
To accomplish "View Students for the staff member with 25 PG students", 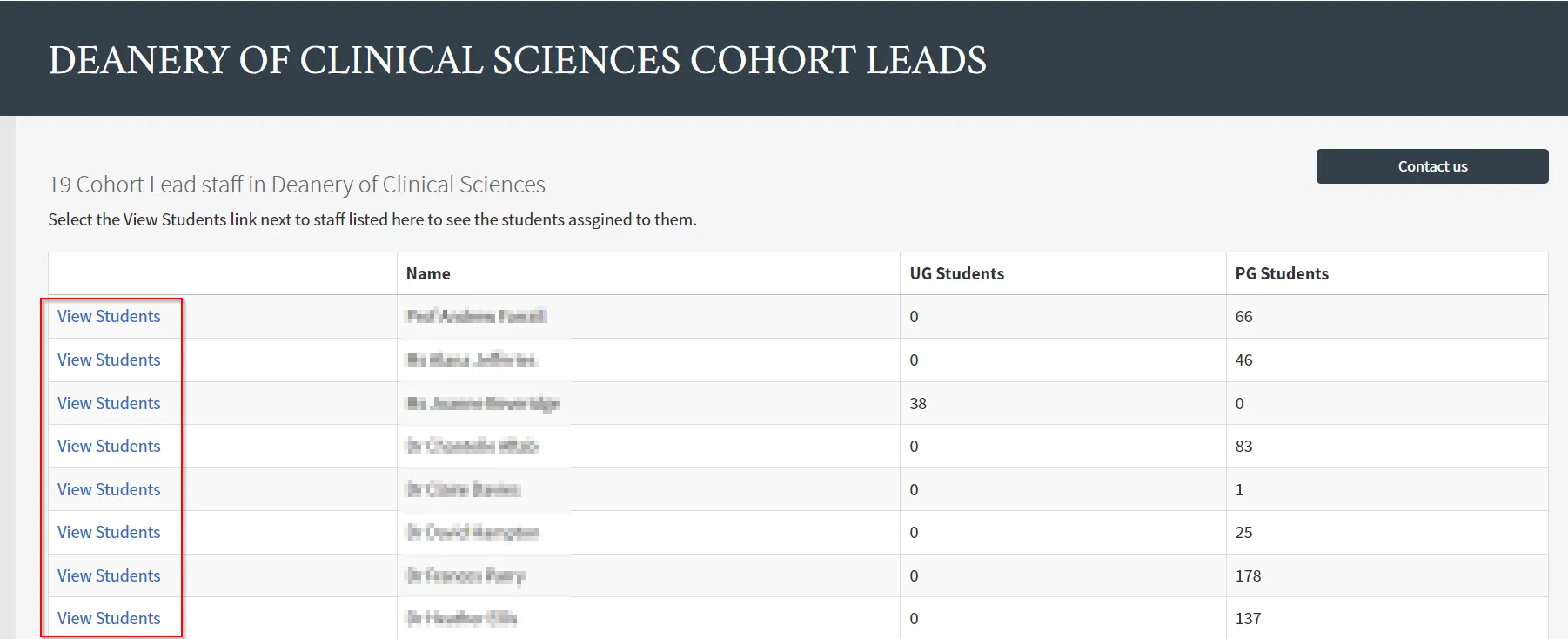I will [108, 532].
